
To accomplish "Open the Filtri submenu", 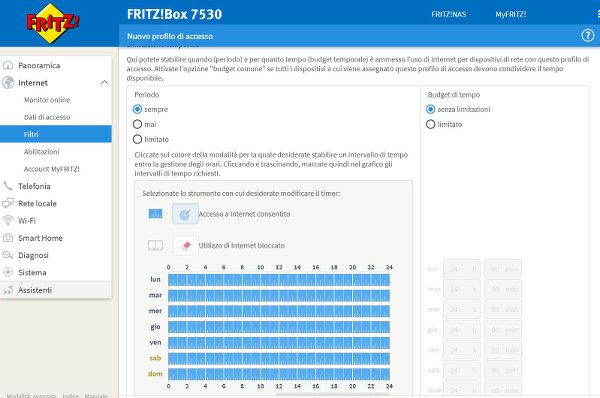I will [x=56, y=134].
